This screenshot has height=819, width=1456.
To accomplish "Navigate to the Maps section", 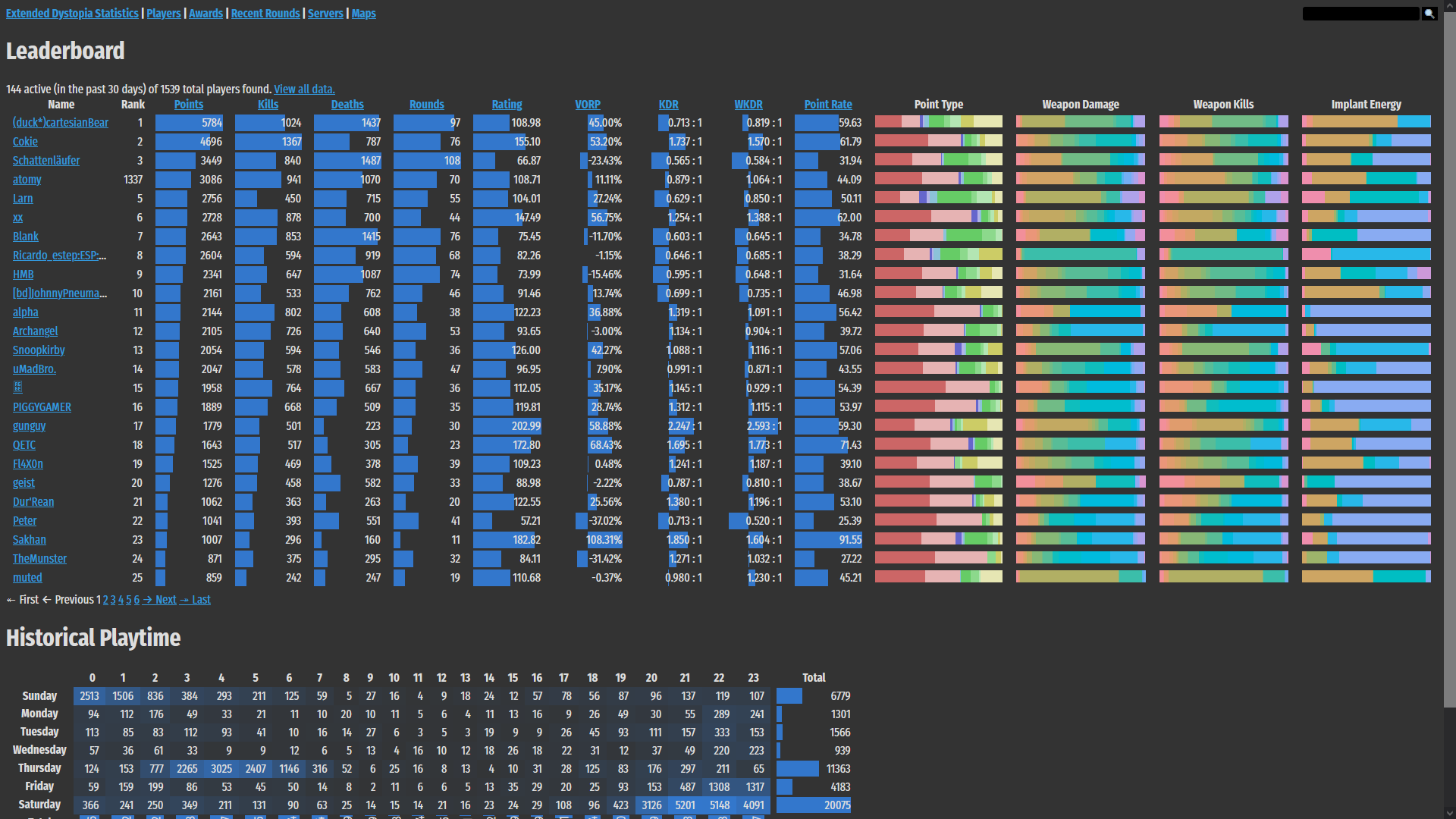I will point(363,14).
